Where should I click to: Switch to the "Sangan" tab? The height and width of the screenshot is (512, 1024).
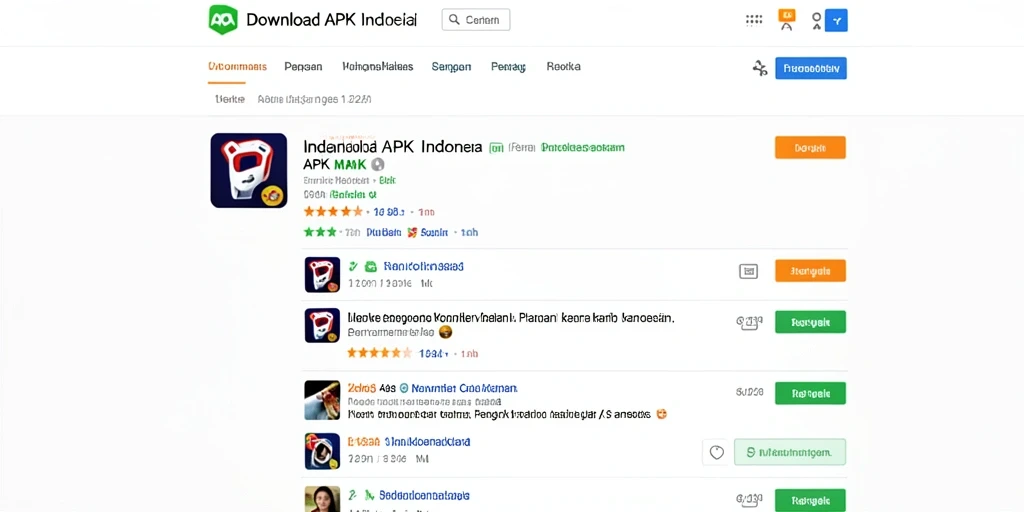pyautogui.click(x=451, y=67)
